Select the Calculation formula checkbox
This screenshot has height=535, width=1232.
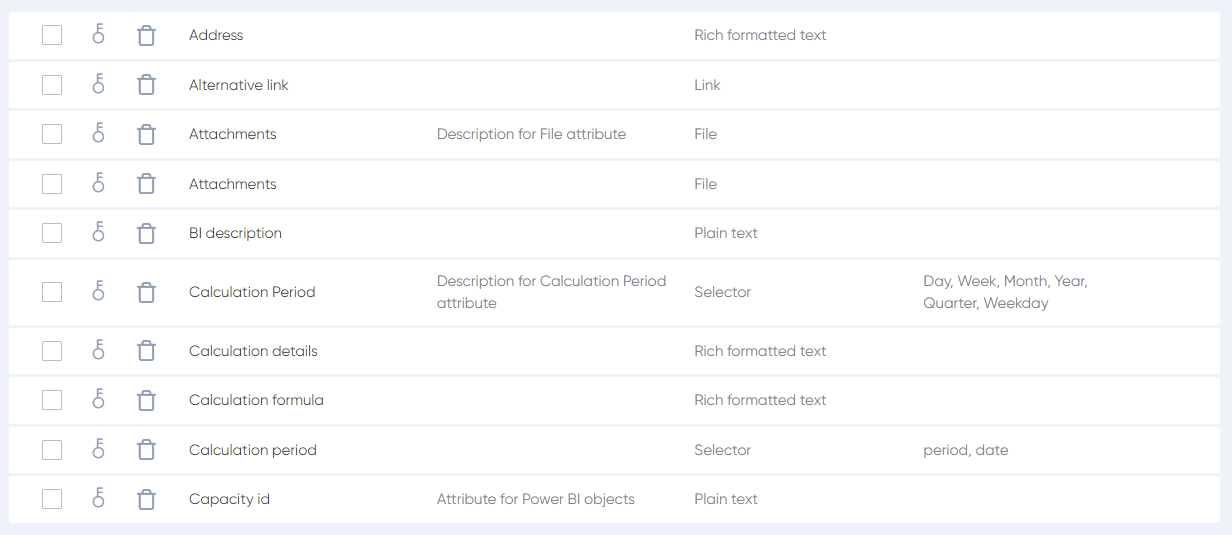[x=52, y=400]
